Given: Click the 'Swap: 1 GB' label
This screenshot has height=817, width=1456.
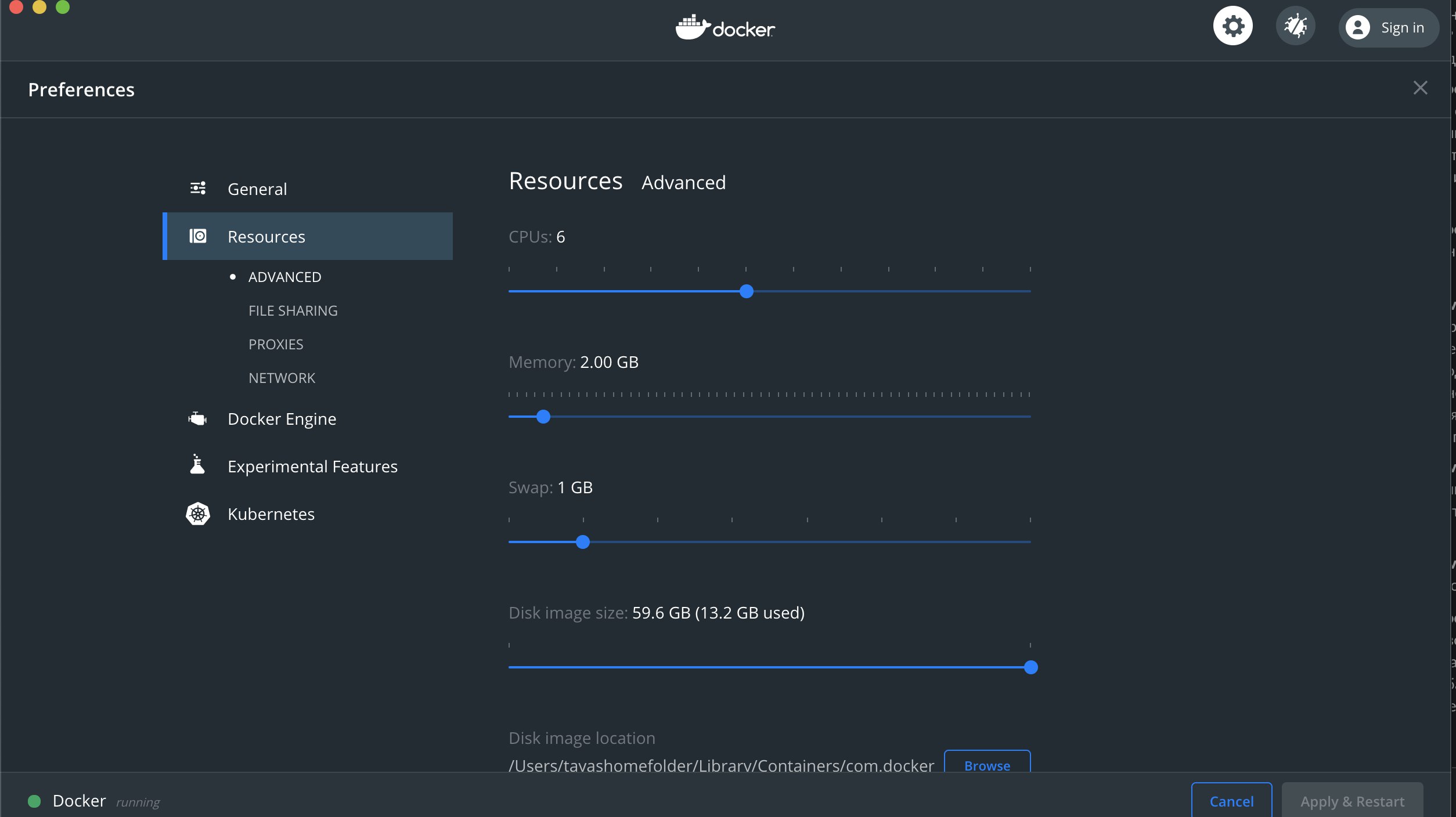Looking at the screenshot, I should (550, 487).
